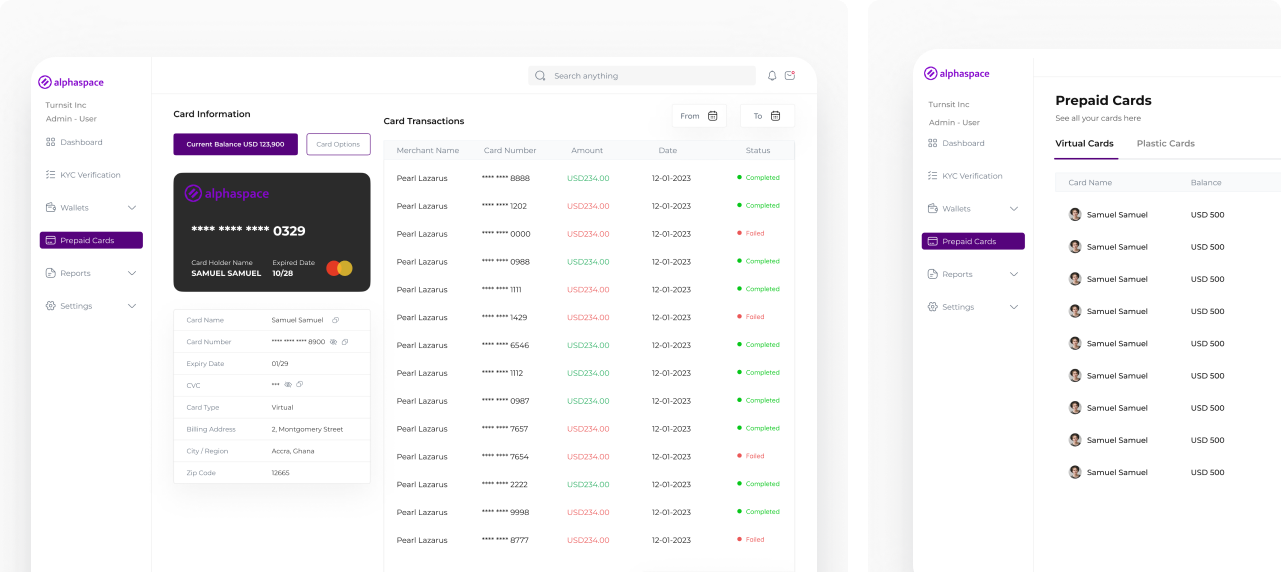
Task: Click Settings gear icon in right window
Action: pyautogui.click(x=933, y=307)
